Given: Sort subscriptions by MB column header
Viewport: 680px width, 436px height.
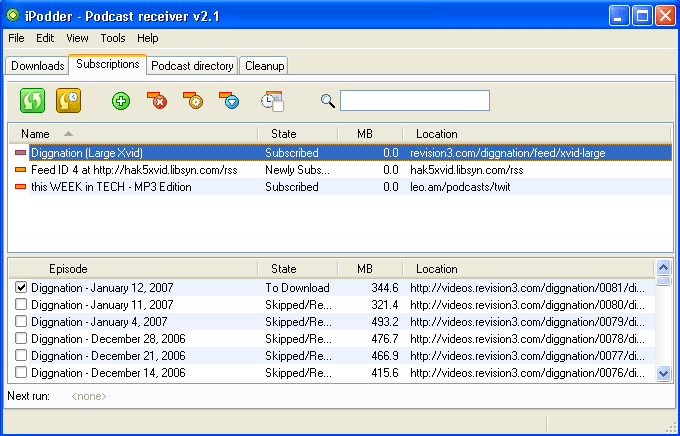Looking at the screenshot, I should pos(370,134).
